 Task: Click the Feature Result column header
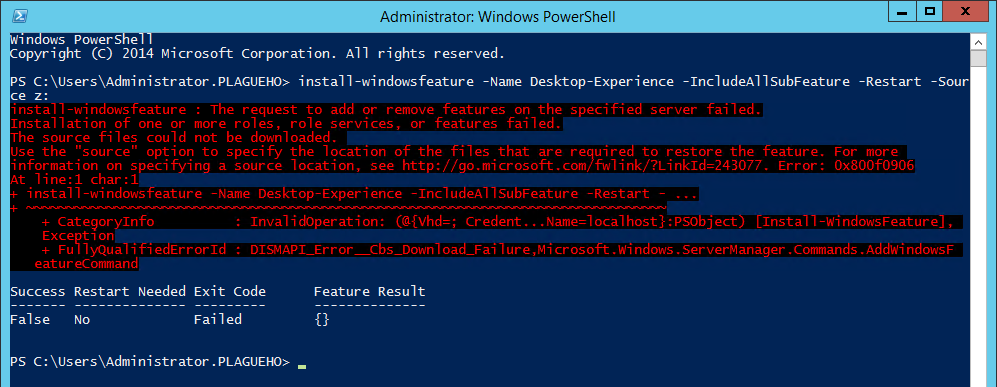pyautogui.click(x=369, y=292)
